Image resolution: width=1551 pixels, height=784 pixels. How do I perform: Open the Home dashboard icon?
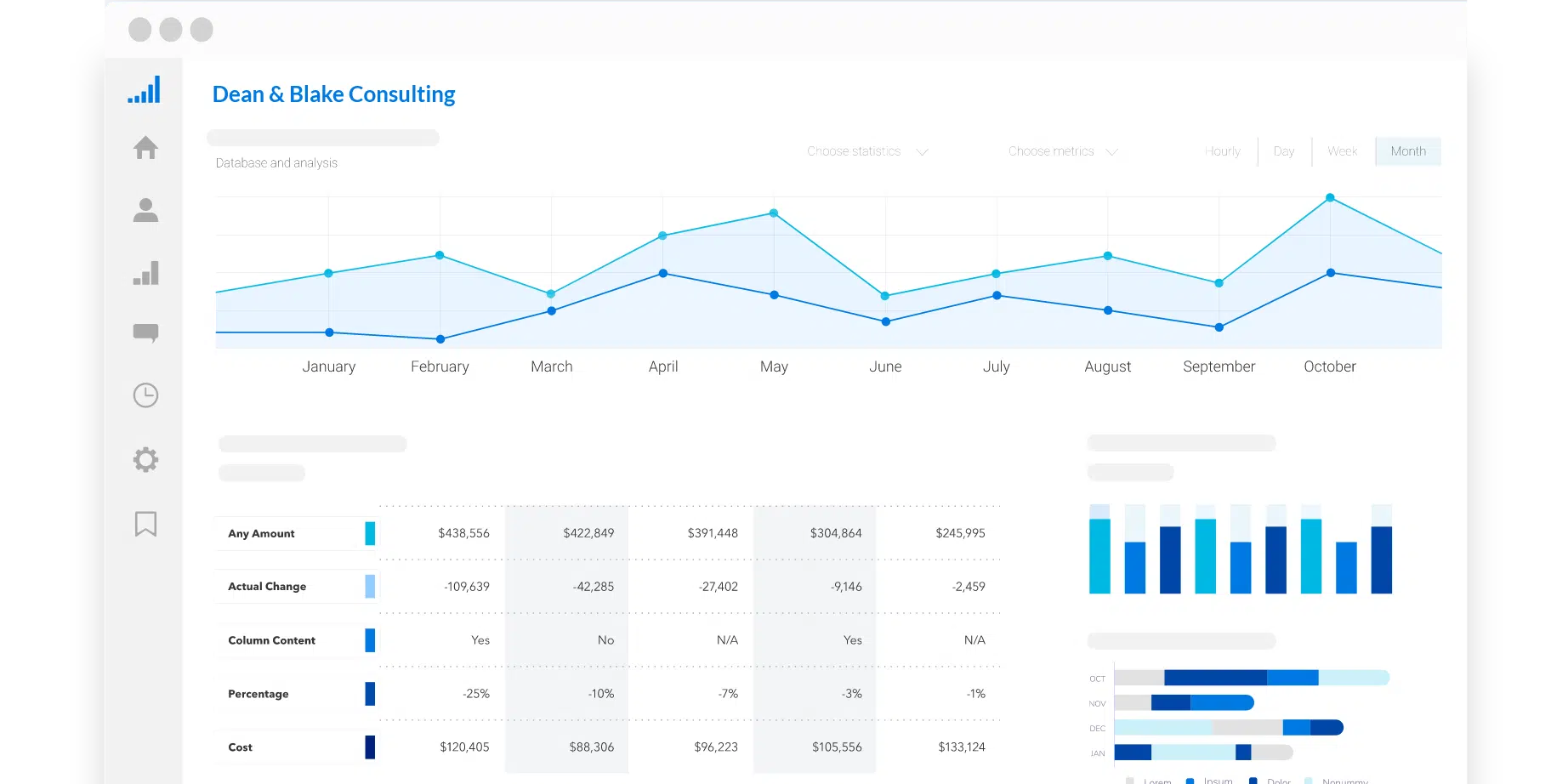(145, 147)
